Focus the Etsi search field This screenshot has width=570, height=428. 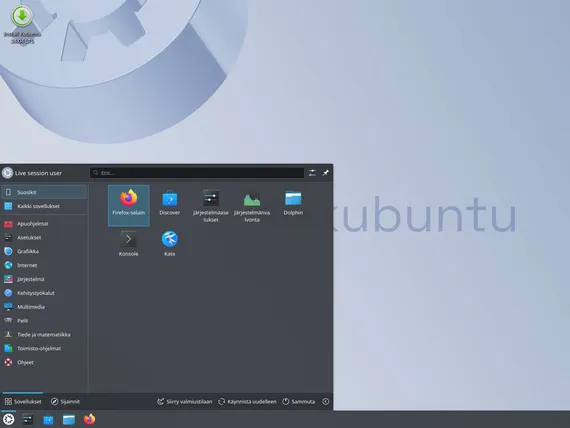coord(197,173)
